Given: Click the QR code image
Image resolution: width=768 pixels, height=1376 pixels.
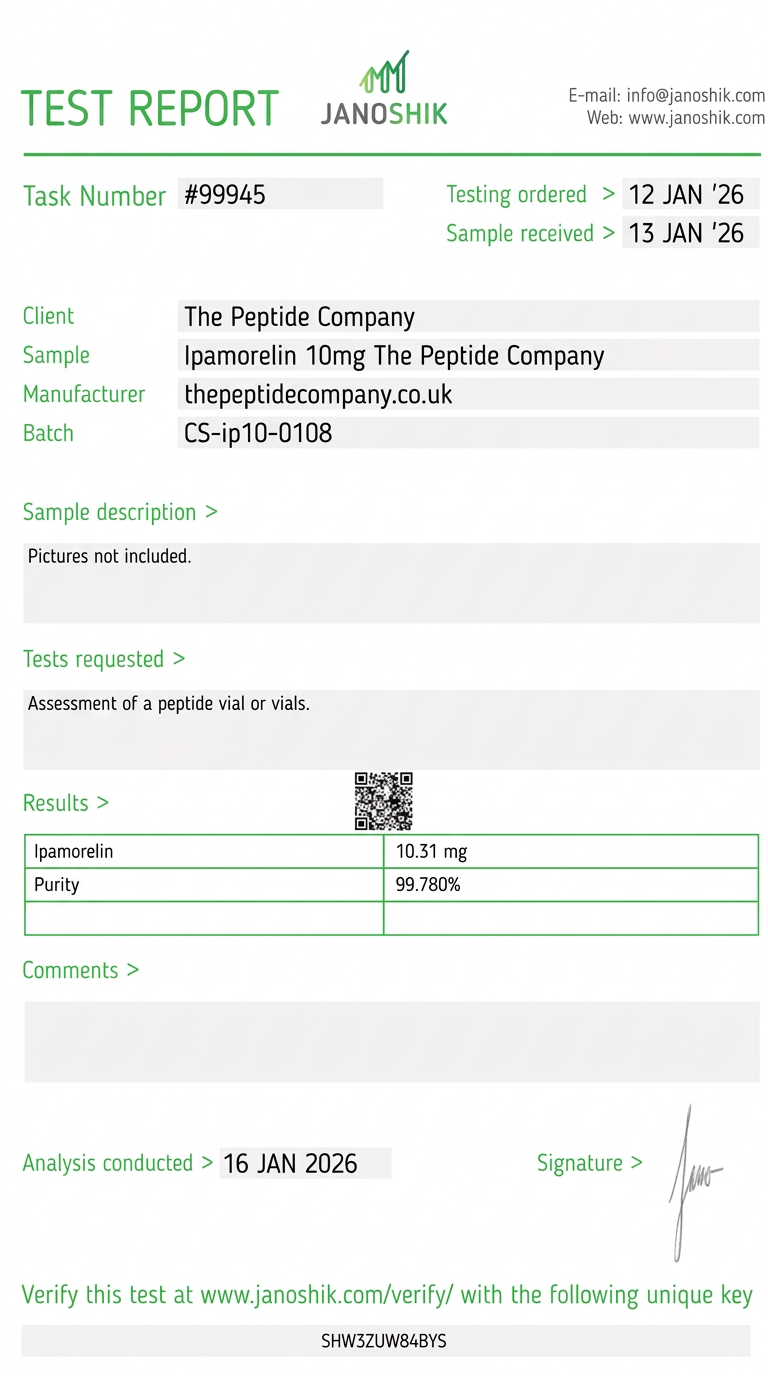Looking at the screenshot, I should pyautogui.click(x=384, y=801).
